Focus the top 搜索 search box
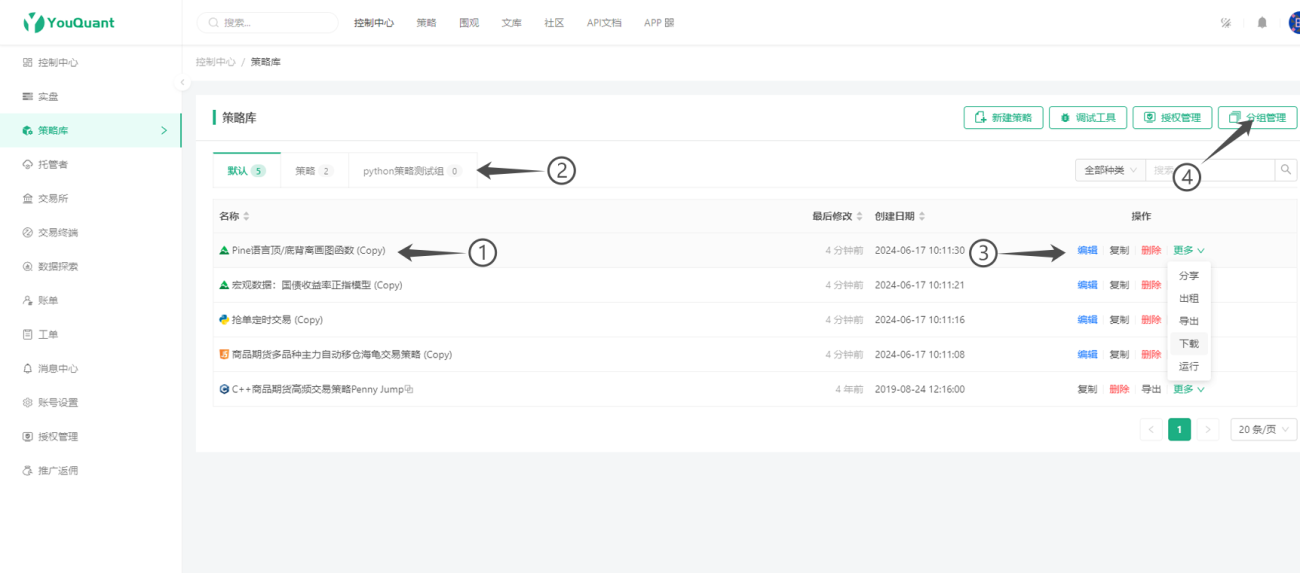1300x573 pixels. [268, 22]
